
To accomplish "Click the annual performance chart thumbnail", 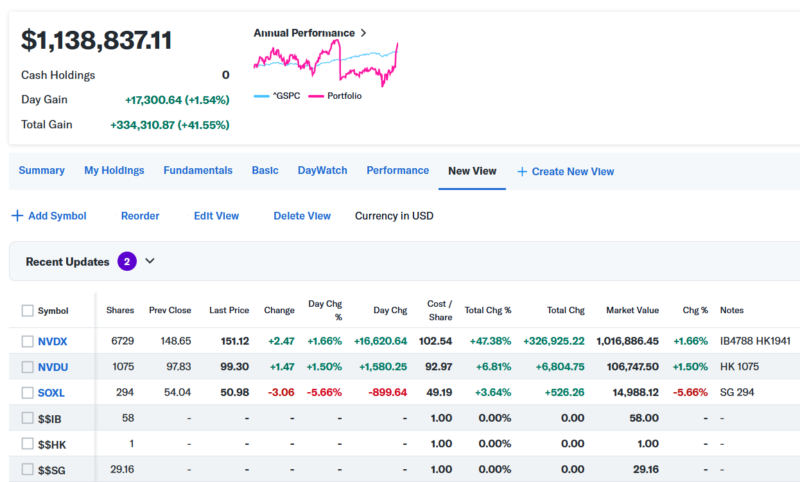I will (326, 63).
